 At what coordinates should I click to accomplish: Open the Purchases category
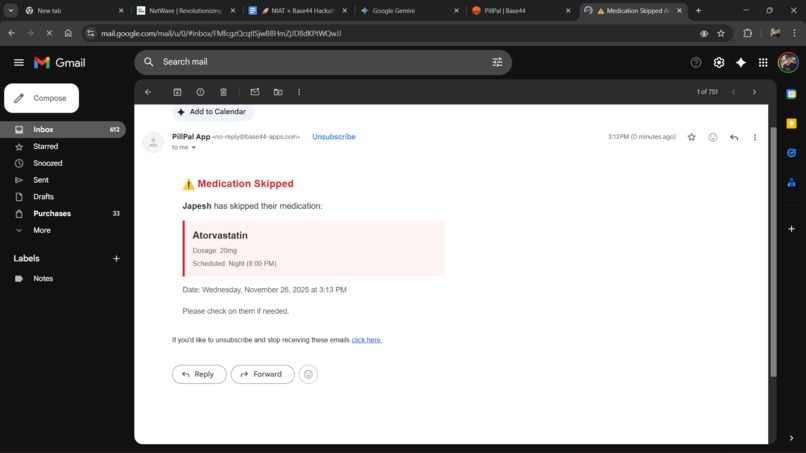63,213
